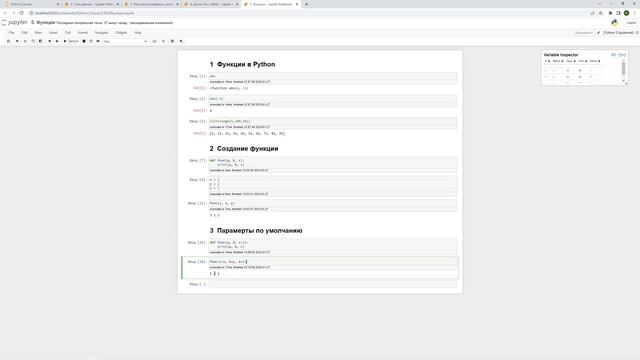
Task: Click the empty last code cell
Action: pos(333,284)
